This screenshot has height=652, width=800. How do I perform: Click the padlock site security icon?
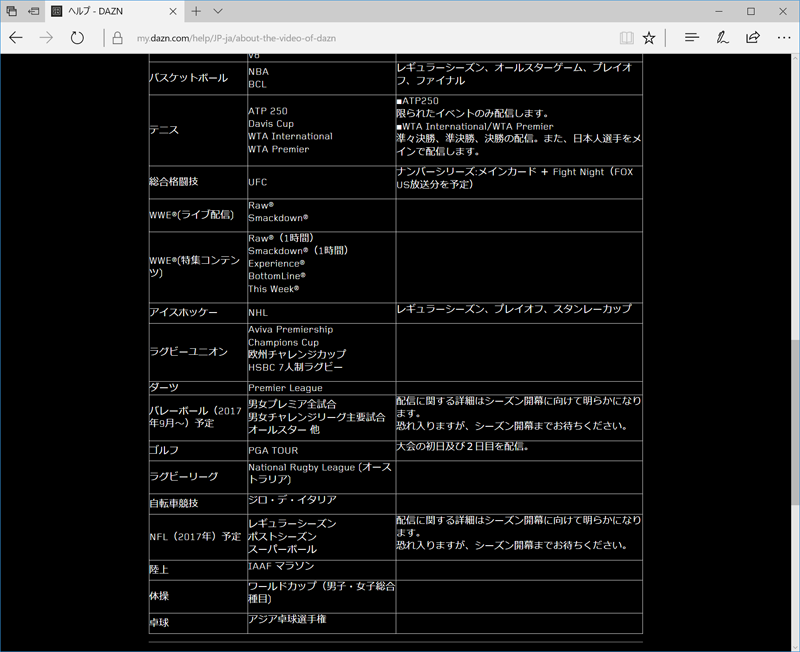(x=117, y=38)
